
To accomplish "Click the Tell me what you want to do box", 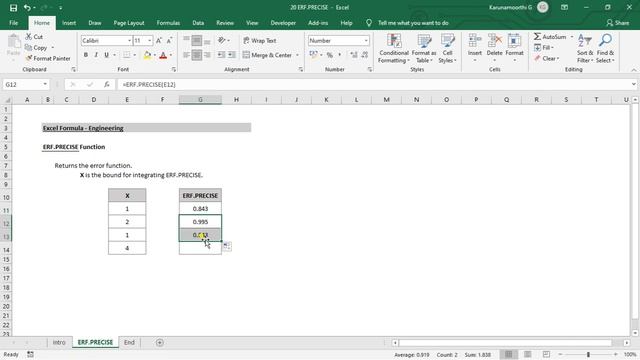I will (x=413, y=23).
